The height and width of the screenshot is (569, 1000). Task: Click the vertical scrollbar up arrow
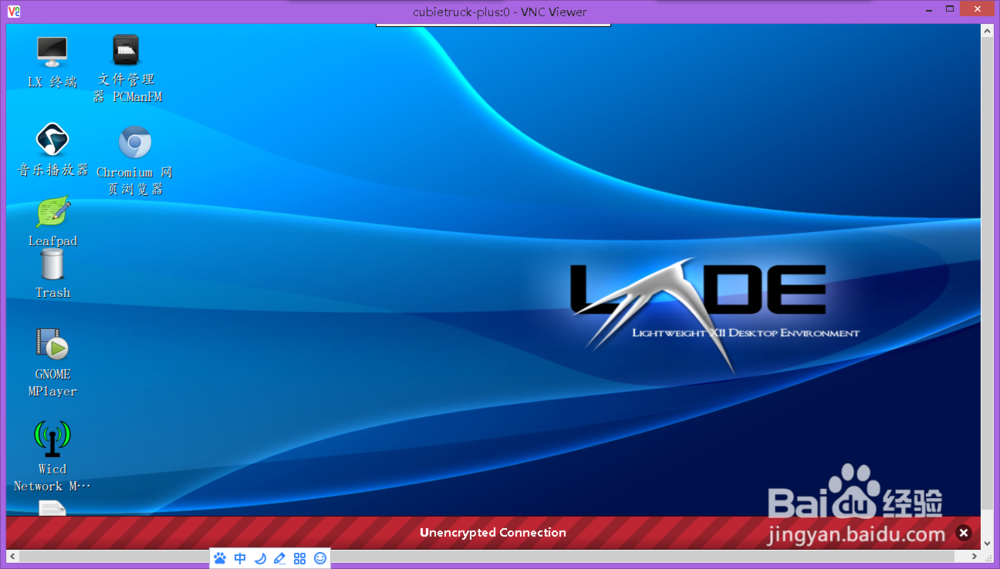(x=987, y=30)
